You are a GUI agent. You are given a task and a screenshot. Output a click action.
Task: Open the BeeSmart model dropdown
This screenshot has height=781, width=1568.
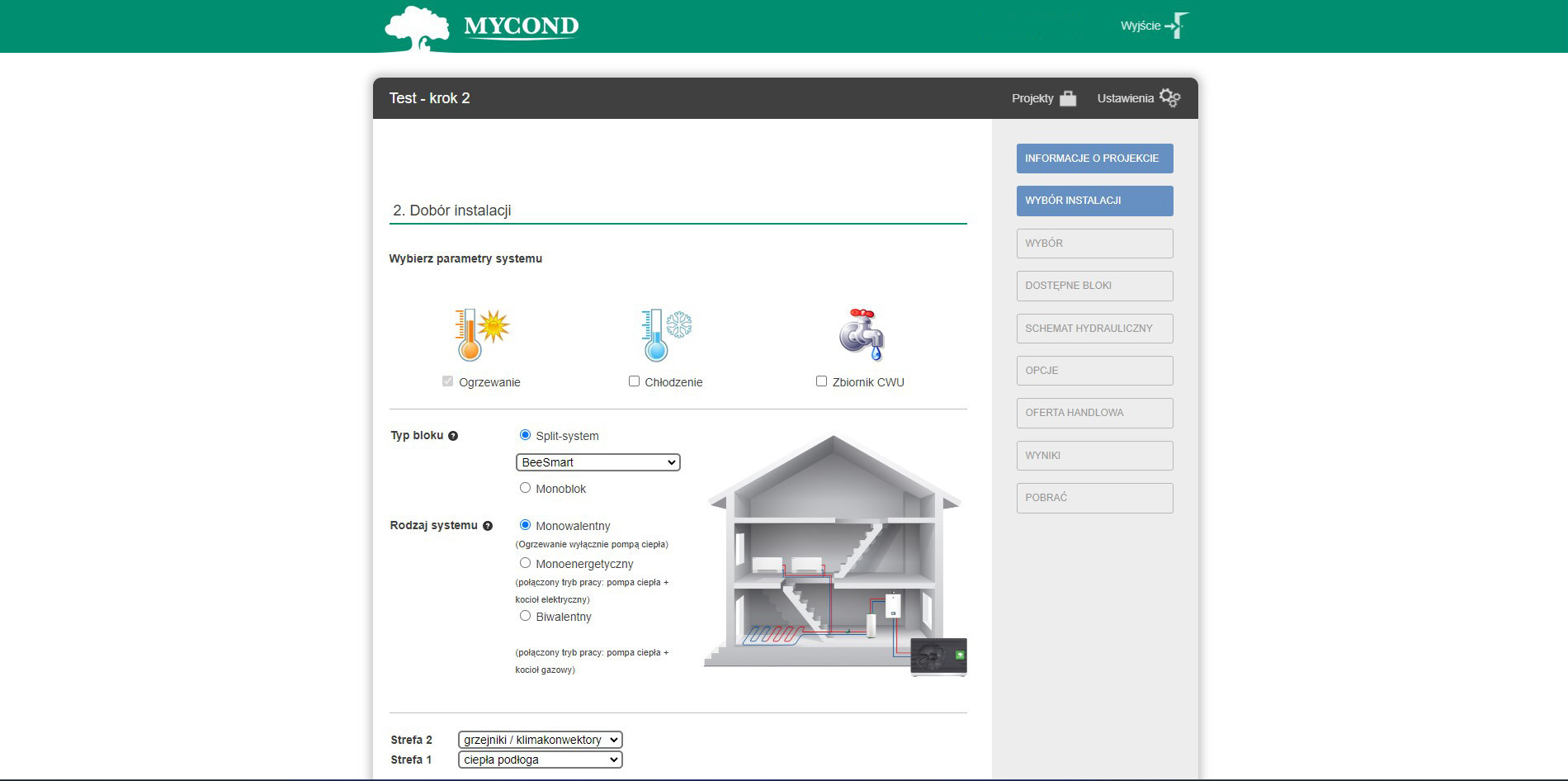pos(597,462)
